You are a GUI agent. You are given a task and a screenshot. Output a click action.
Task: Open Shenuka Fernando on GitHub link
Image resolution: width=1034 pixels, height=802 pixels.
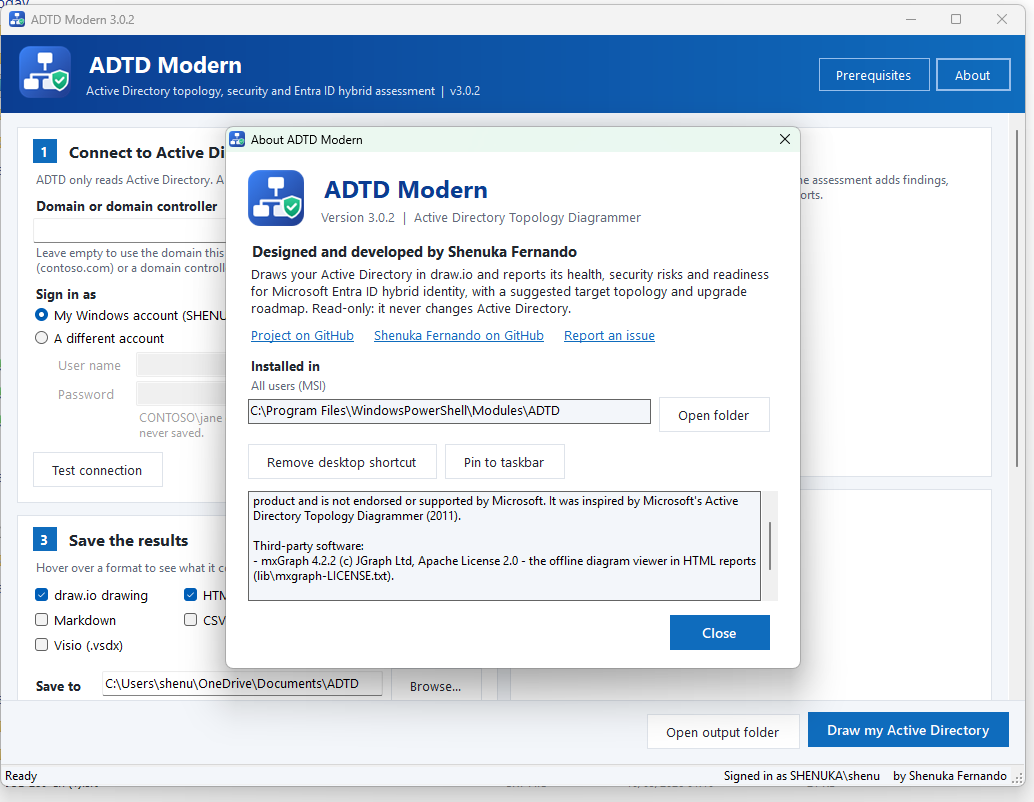point(459,336)
